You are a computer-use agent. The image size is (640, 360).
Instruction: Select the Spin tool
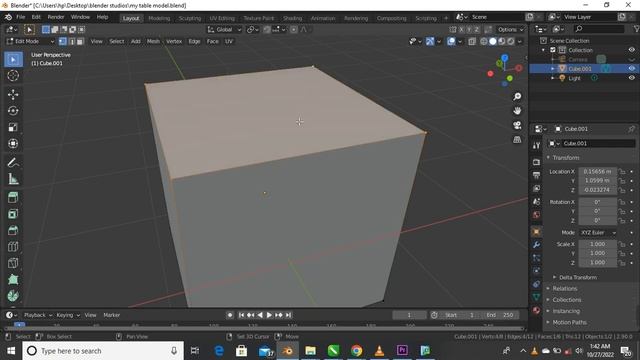point(13,296)
